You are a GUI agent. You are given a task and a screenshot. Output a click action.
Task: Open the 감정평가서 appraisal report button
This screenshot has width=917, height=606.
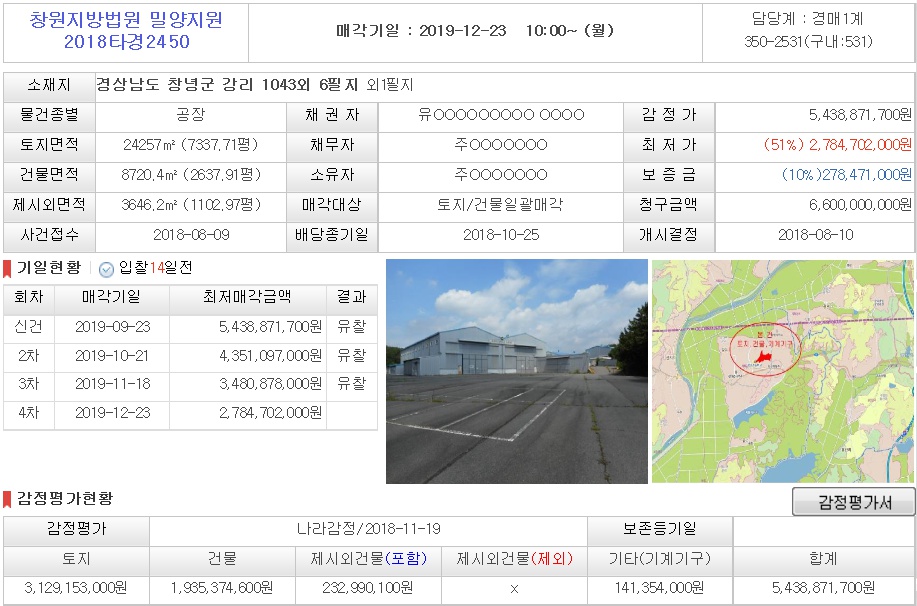853,502
